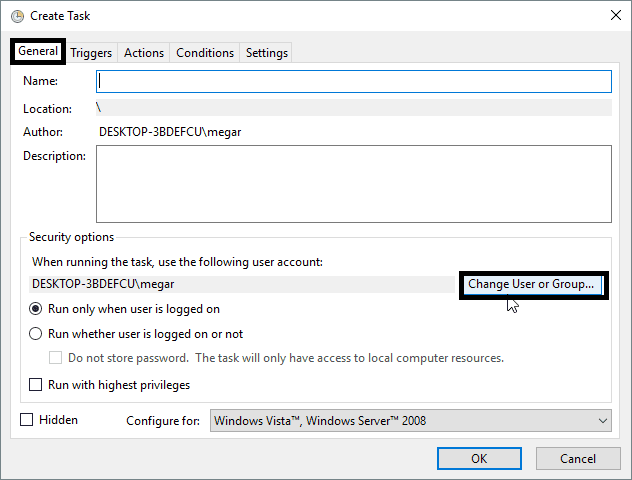Close the Create Task dialog window
Viewport: 632px width, 480px height.
[612, 16]
